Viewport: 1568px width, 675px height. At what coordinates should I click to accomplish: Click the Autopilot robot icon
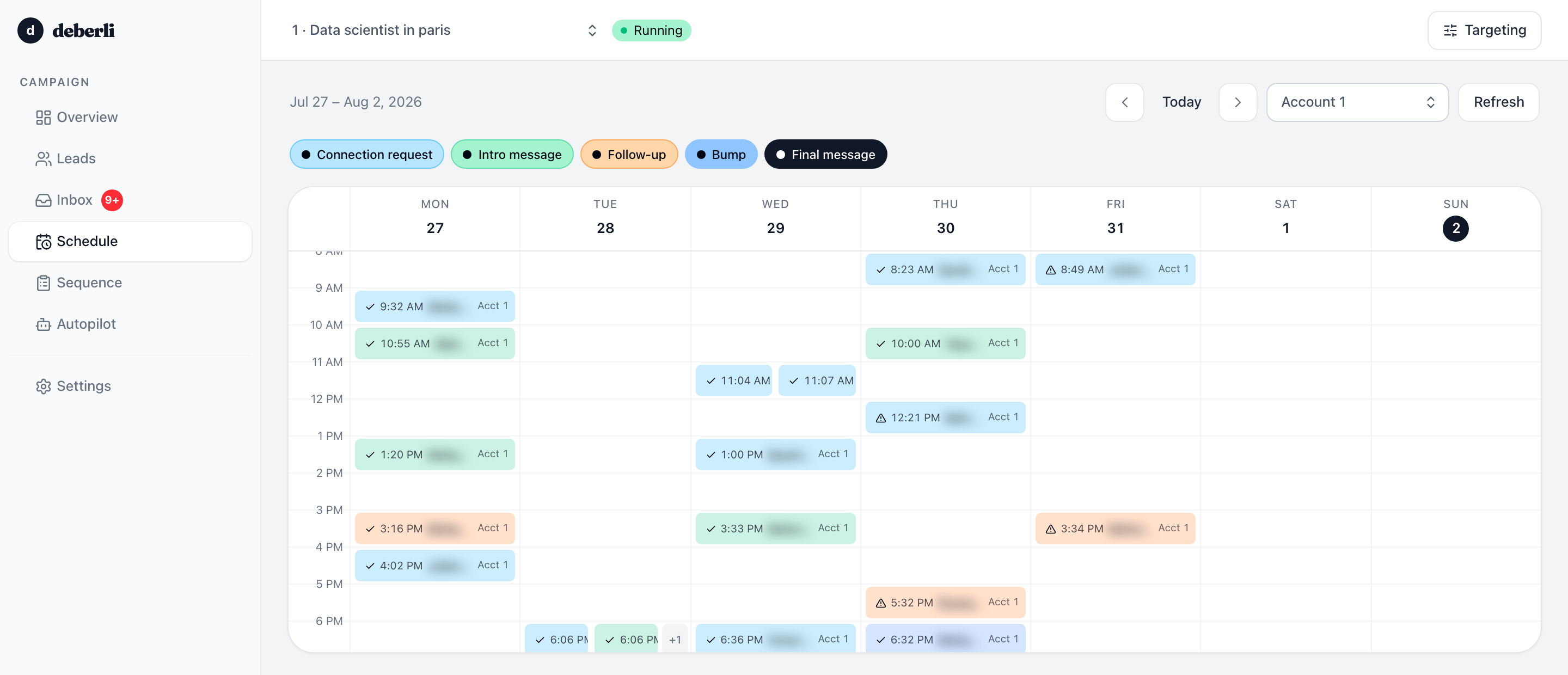(x=43, y=324)
